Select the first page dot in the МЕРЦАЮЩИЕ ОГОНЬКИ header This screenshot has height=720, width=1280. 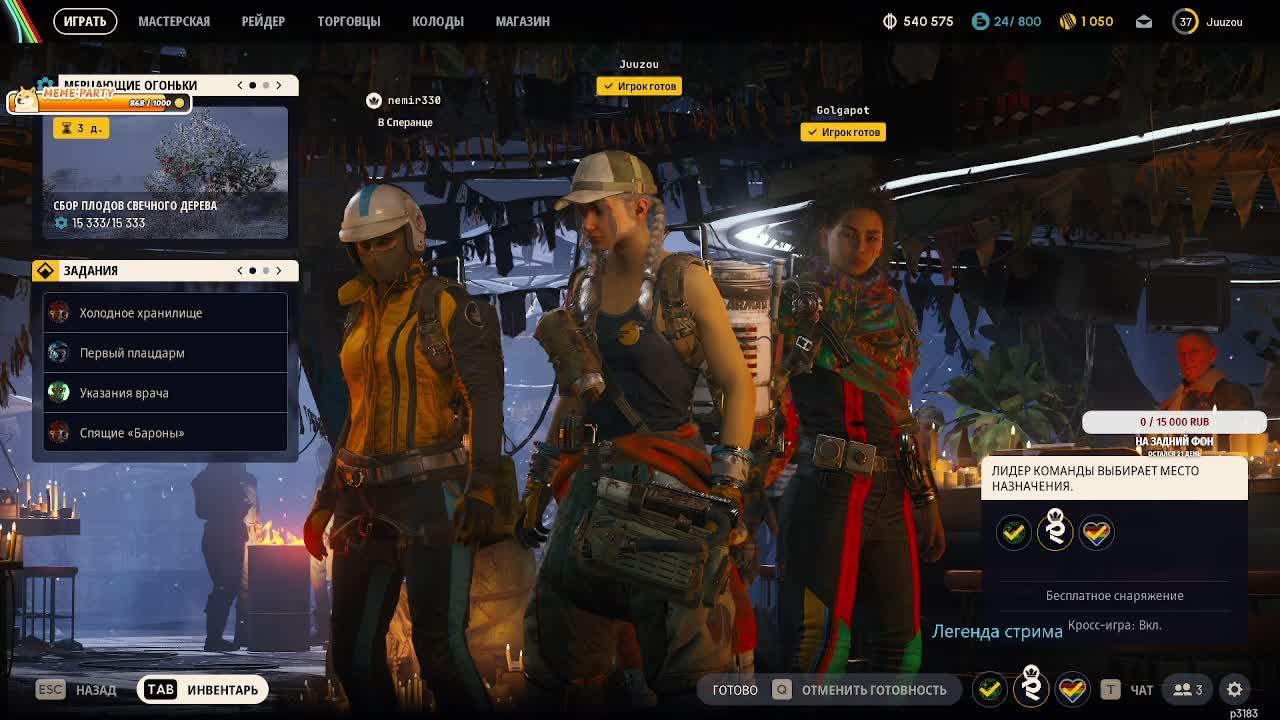click(x=253, y=86)
